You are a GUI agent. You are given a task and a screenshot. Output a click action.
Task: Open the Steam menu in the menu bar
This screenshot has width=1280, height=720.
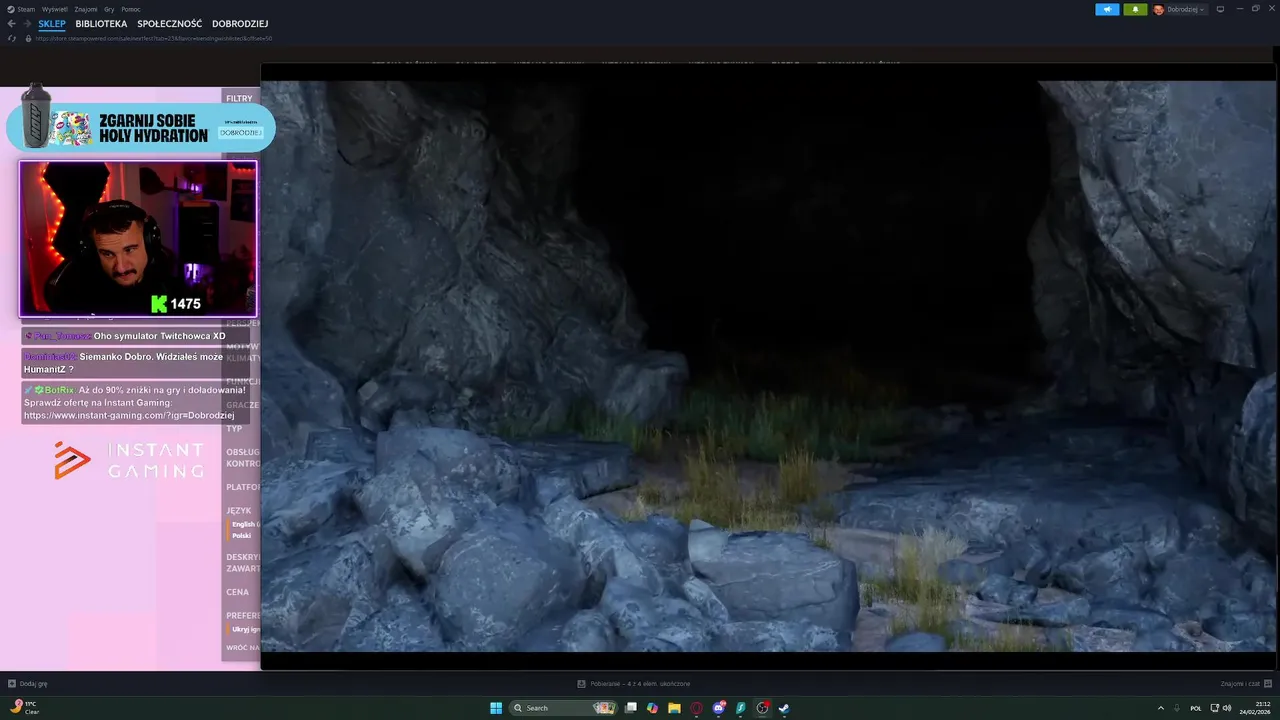(22, 9)
